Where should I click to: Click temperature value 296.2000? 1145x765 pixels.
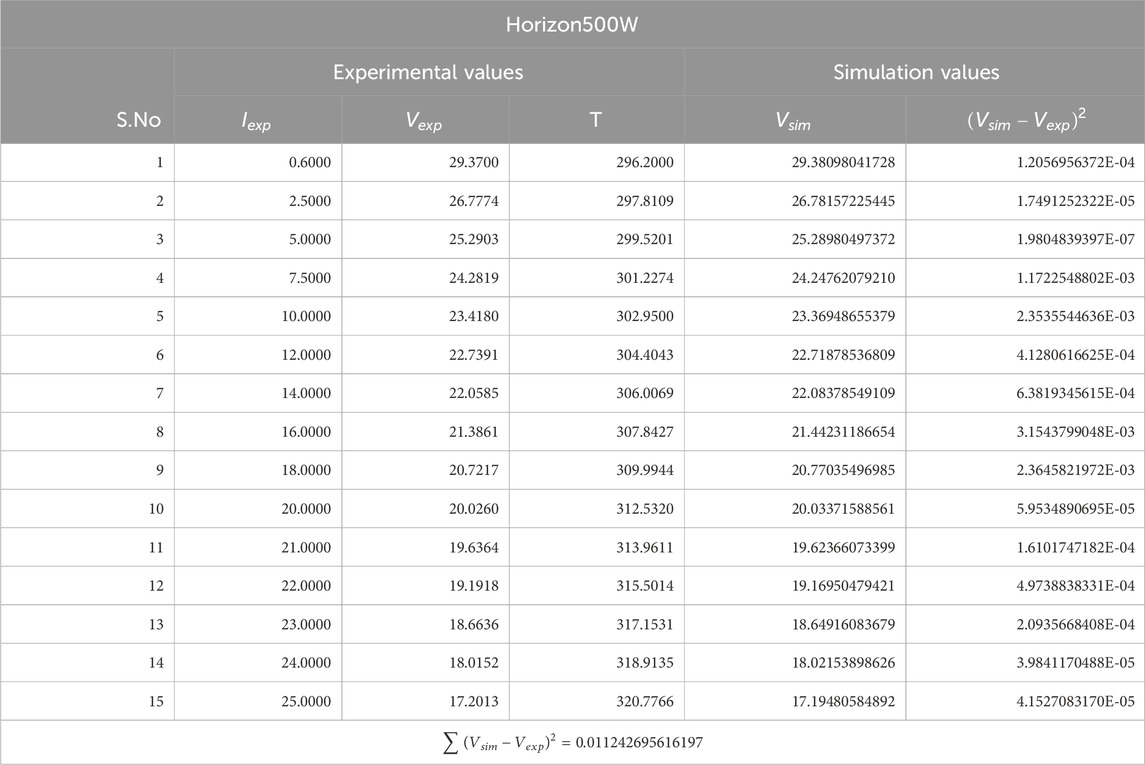[645, 162]
